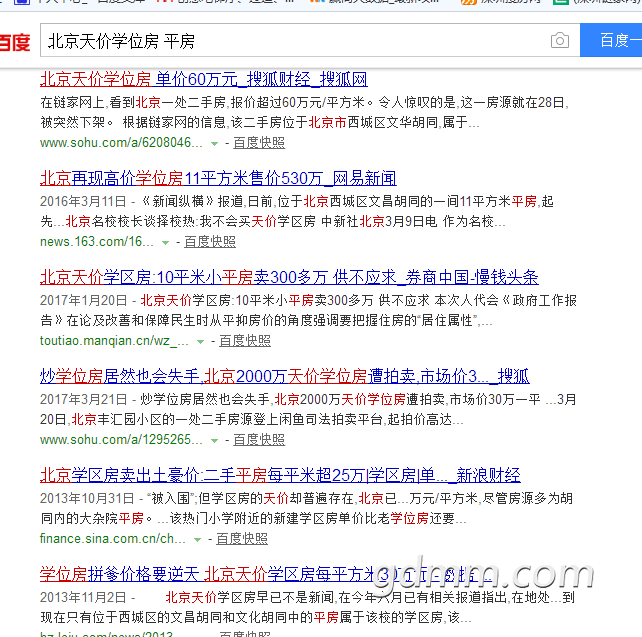Click snippet text 被突然下架。根据链家网的信息
The width and height of the screenshot is (642, 637).
[x=134, y=122]
